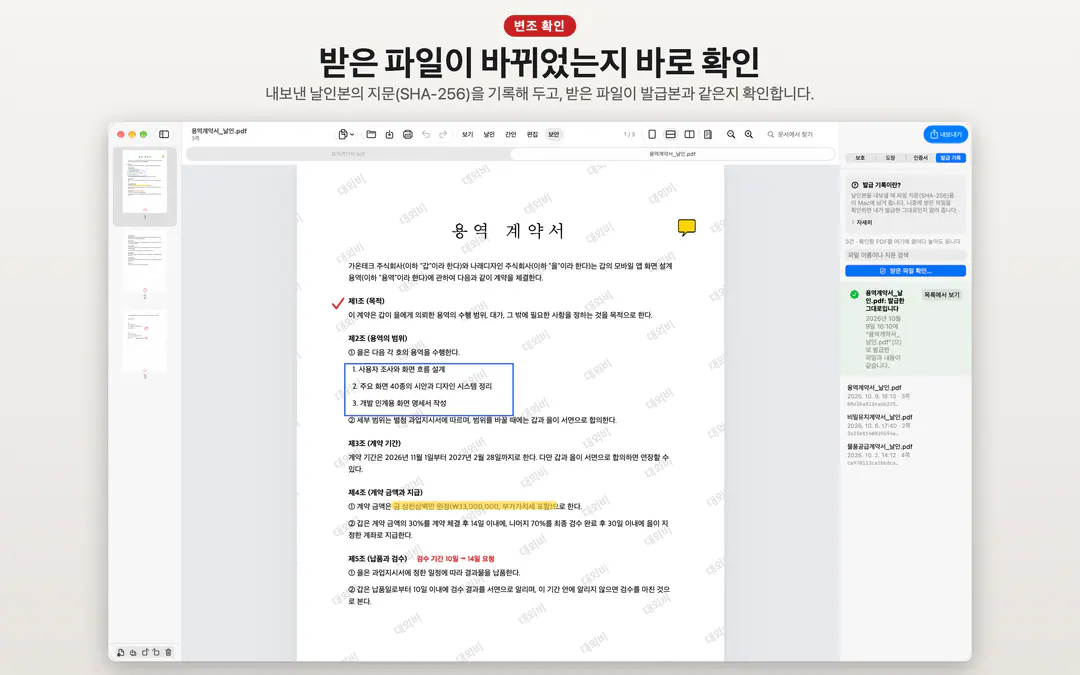Viewport: 1080px width, 675px height.
Task: Click the trash delete page icon
Action: tap(168, 652)
